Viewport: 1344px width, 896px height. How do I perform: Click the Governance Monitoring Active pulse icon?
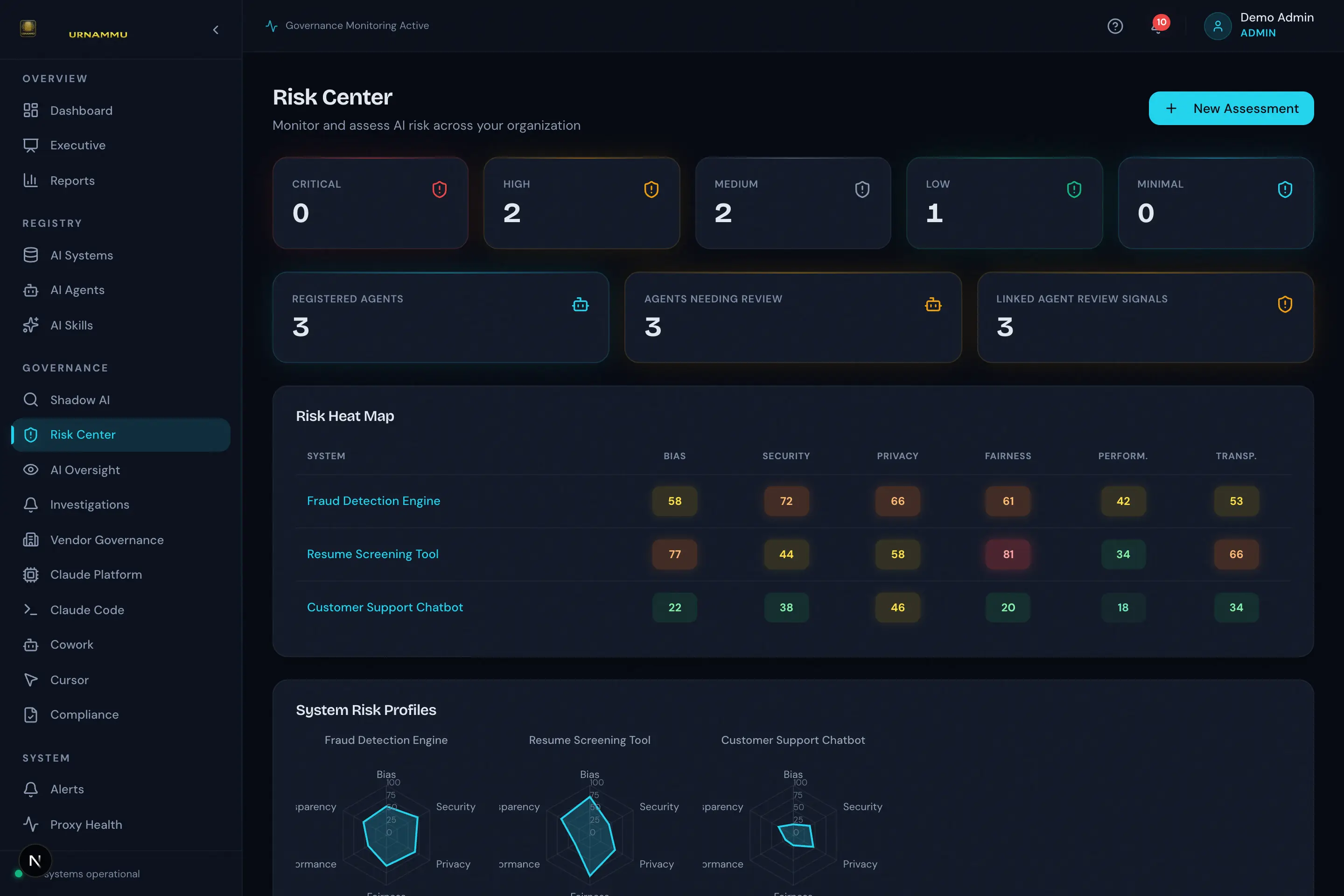click(272, 26)
